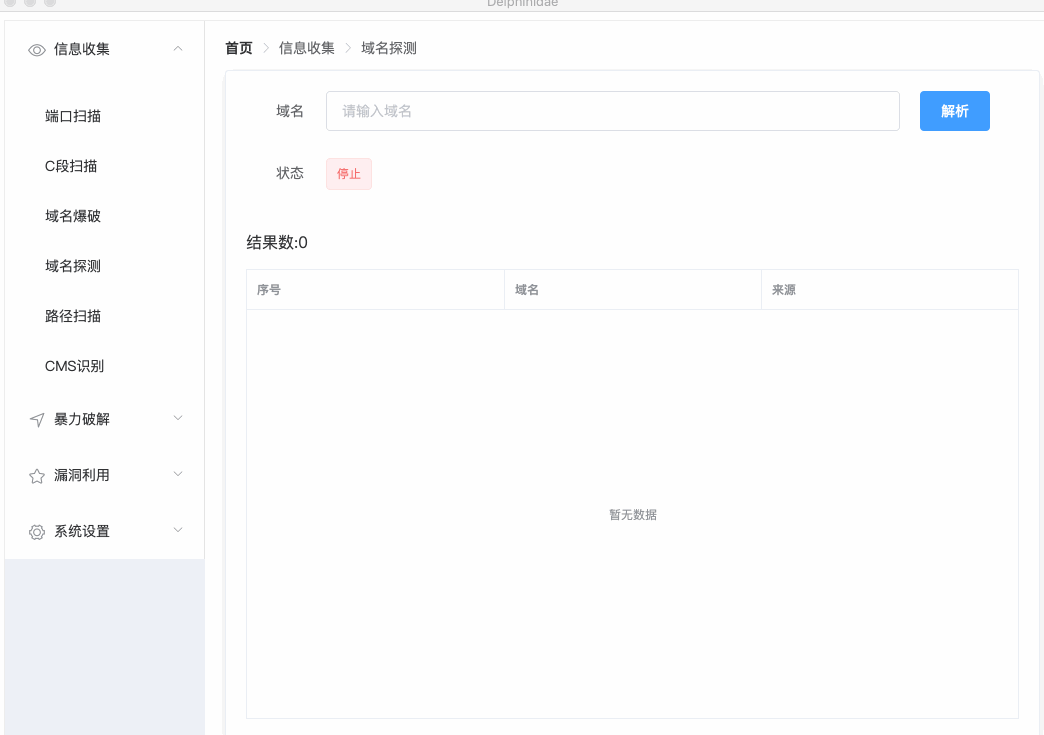Click the star icon beside 漏洞利用
This screenshot has width=1044, height=735.
pos(37,476)
